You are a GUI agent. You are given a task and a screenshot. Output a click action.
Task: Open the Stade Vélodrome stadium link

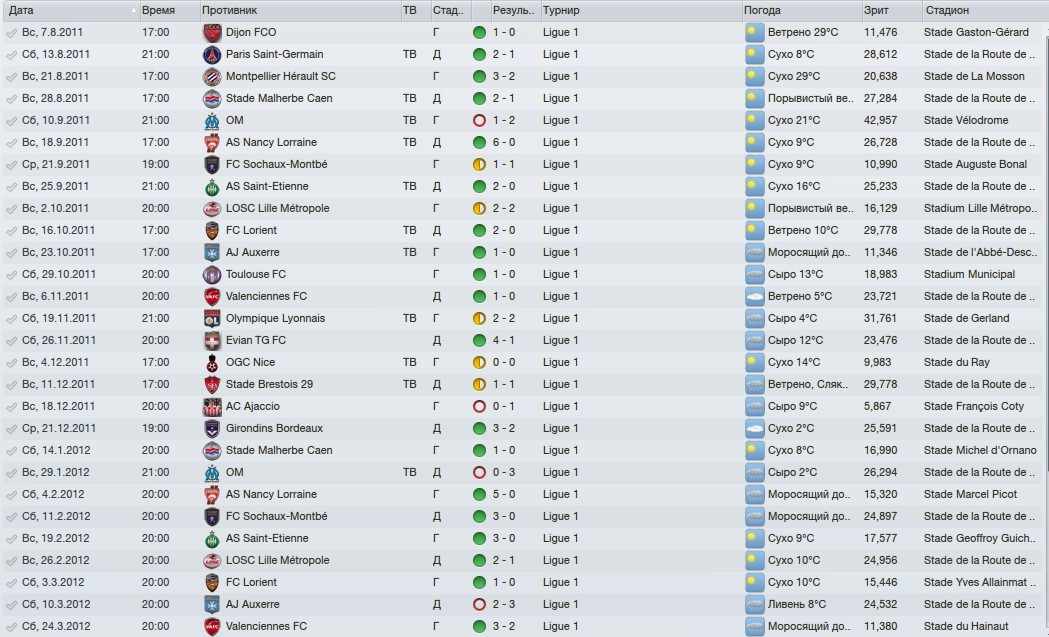[966, 120]
